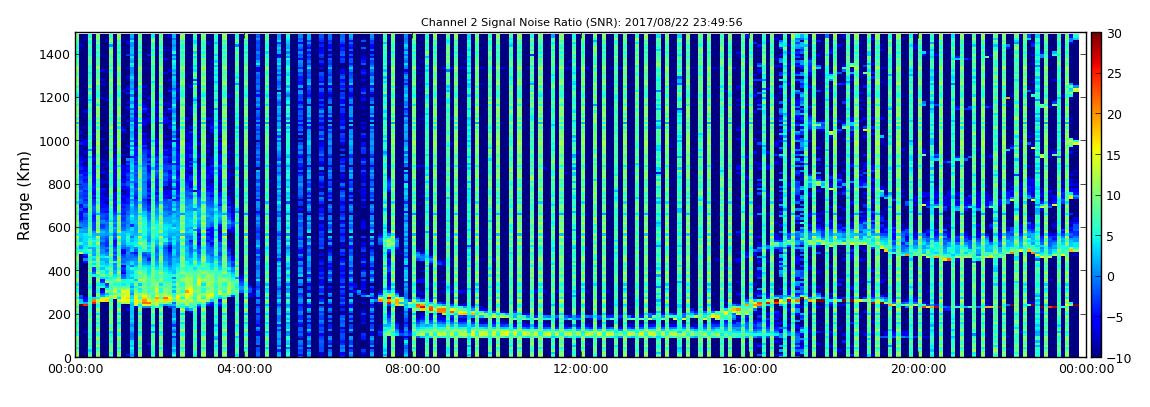
Task: Click the 08:00:00 time axis label
Action: [412, 370]
